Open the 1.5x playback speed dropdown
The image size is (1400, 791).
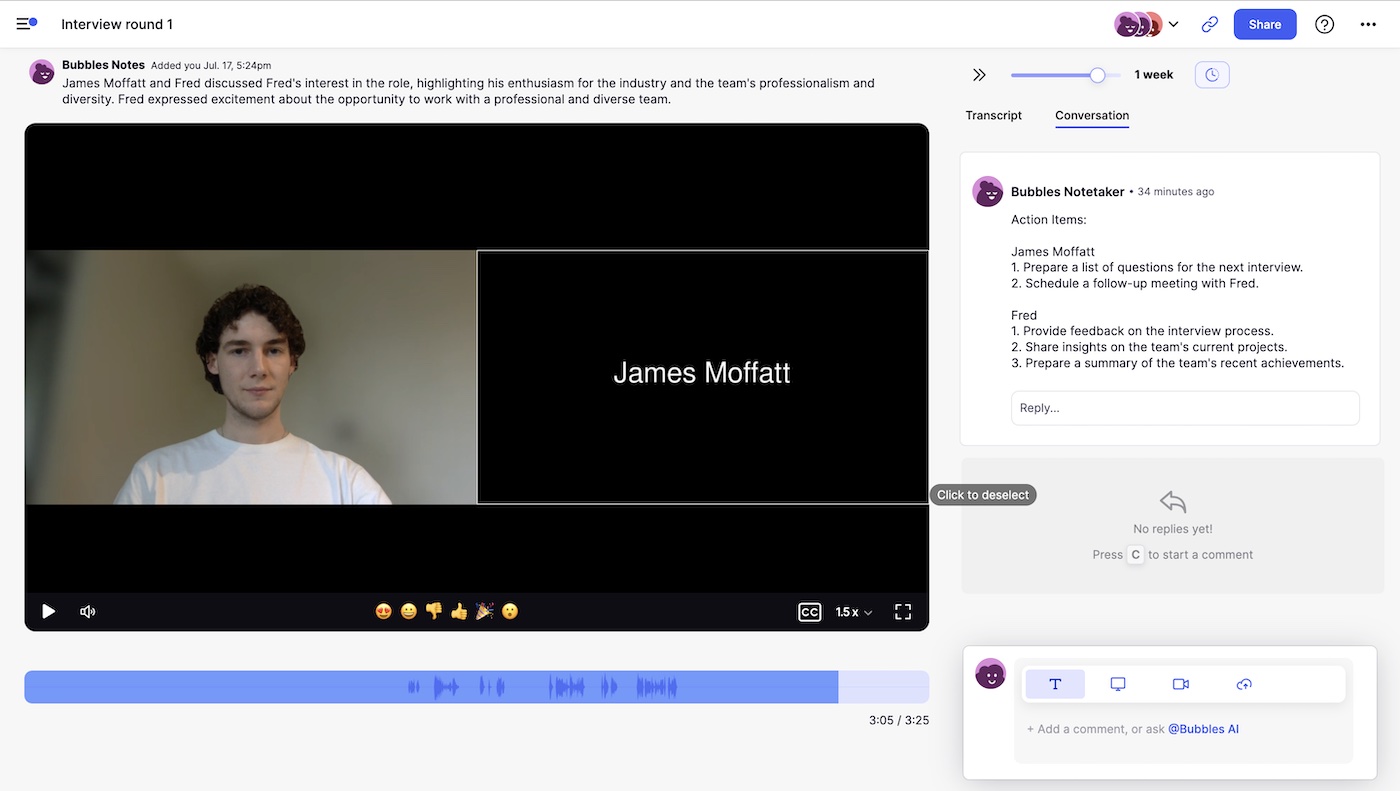(x=854, y=612)
